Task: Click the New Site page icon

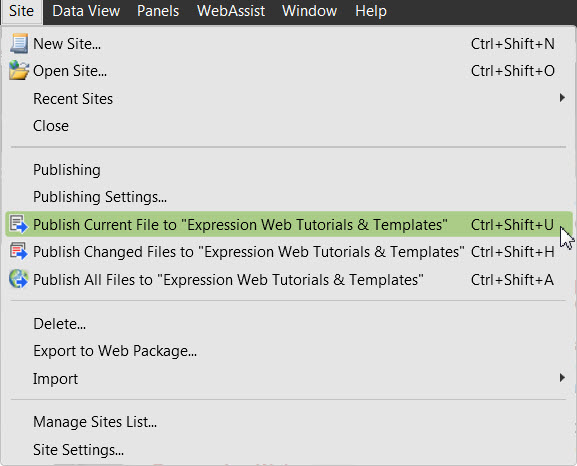Action: (x=19, y=43)
